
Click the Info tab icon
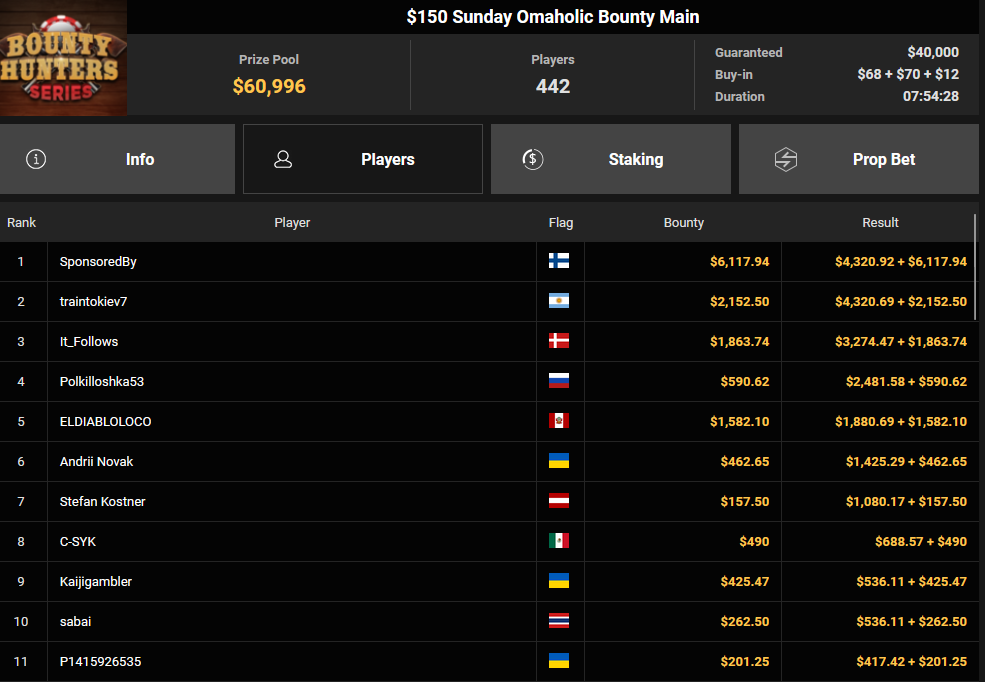click(x=36, y=159)
